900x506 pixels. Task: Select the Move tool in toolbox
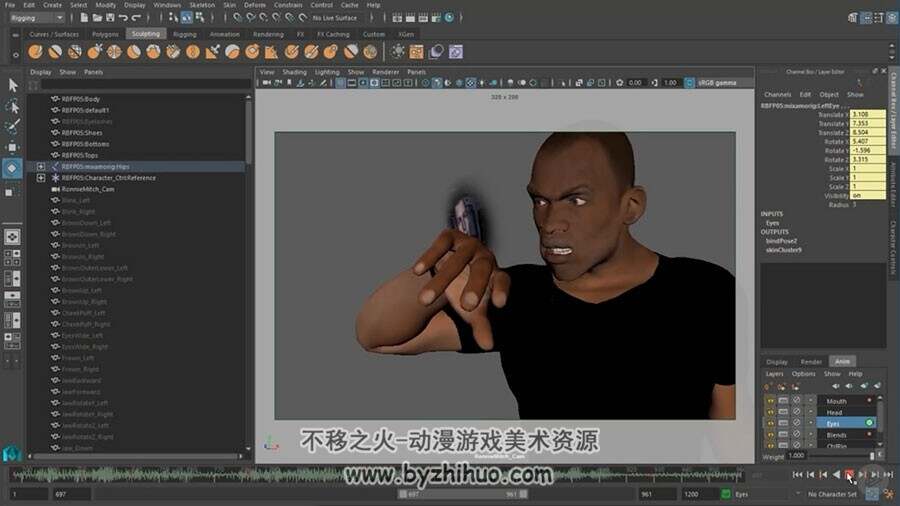click(x=13, y=147)
